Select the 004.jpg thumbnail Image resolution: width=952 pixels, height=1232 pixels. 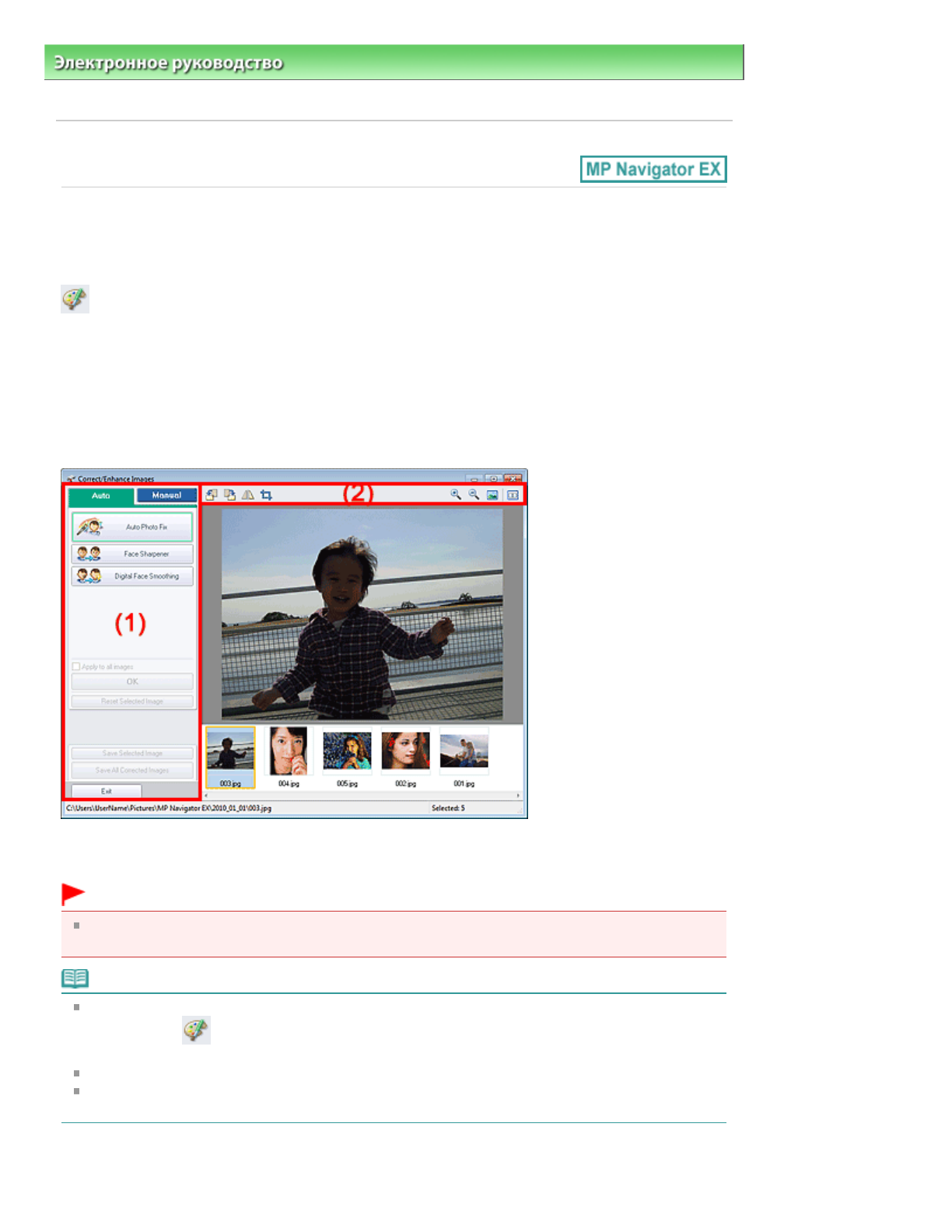click(x=289, y=751)
